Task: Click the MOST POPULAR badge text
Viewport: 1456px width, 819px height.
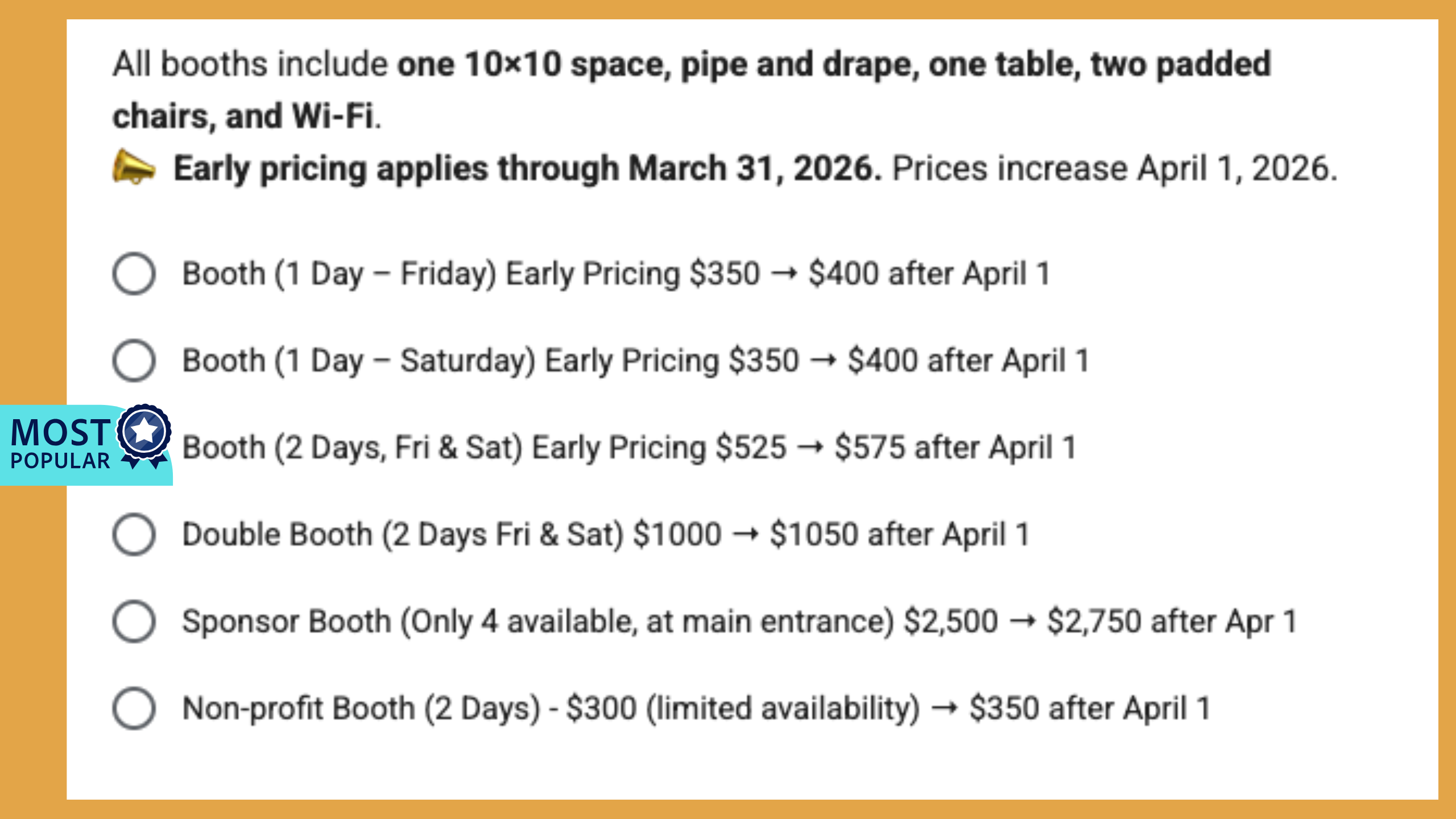Action: 60,443
